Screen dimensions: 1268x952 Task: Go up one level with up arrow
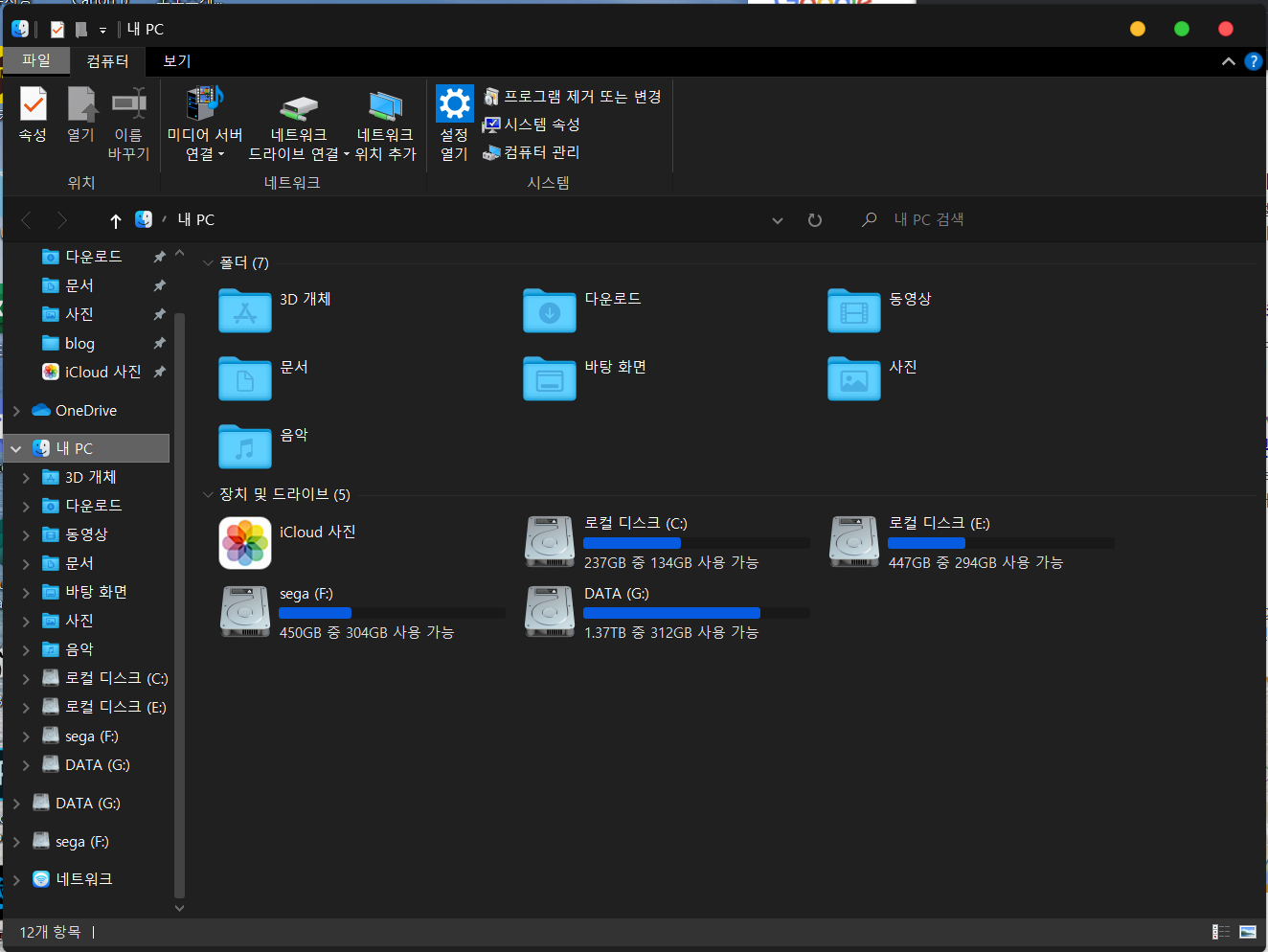(116, 220)
